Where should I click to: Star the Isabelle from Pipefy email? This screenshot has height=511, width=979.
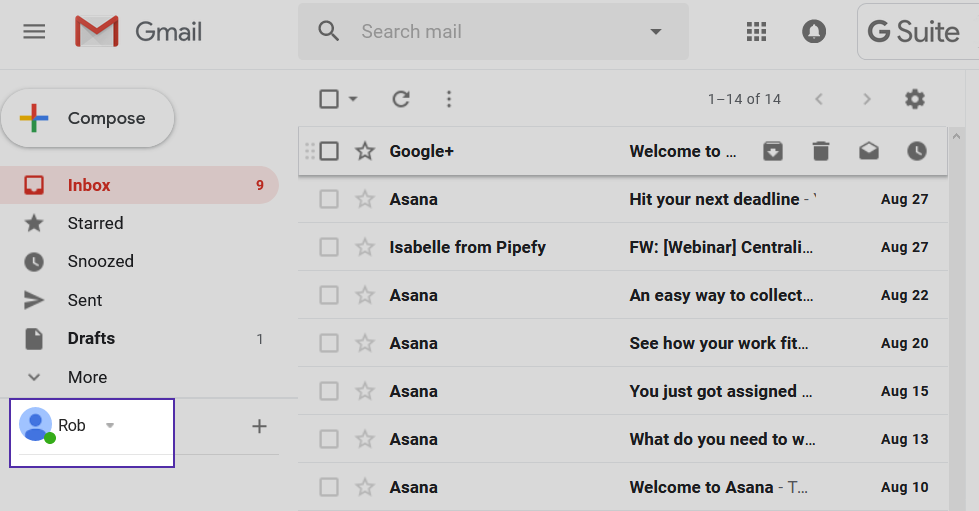pos(365,247)
